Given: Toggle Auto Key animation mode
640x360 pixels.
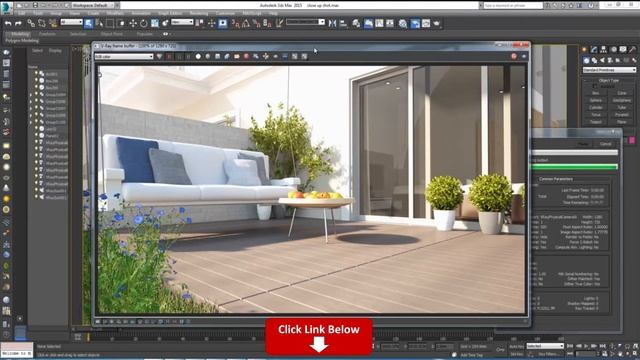Looking at the screenshot, I should click(517, 346).
